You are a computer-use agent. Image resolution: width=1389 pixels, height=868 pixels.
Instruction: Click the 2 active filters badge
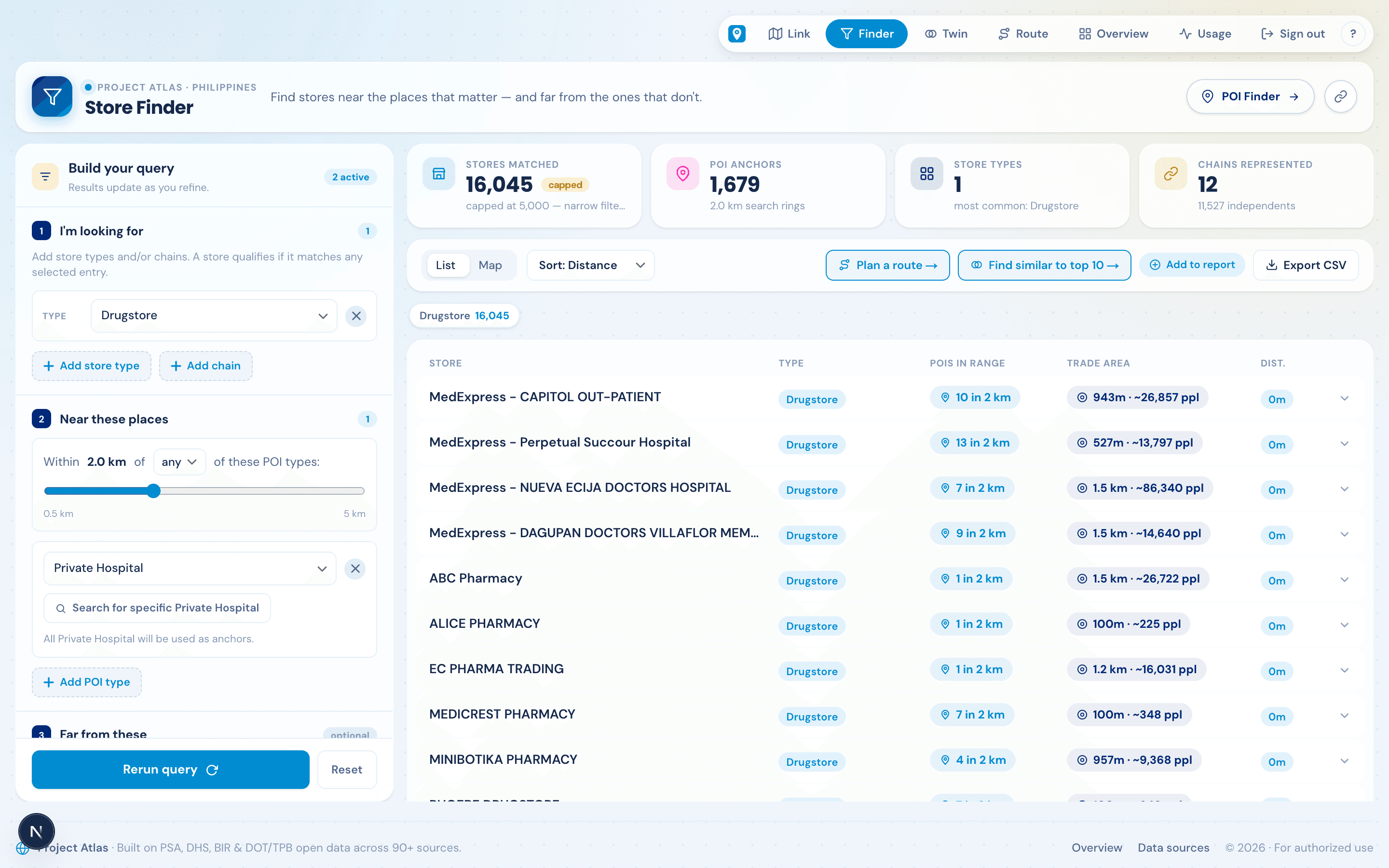[350, 177]
